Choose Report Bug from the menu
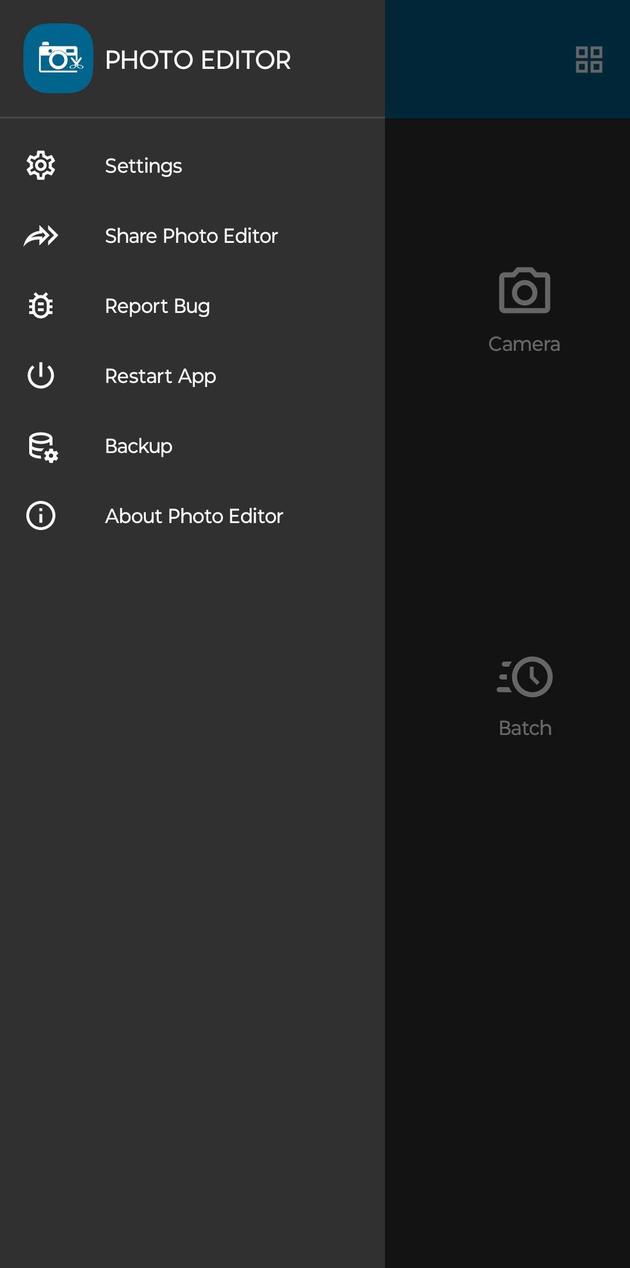 pos(157,305)
